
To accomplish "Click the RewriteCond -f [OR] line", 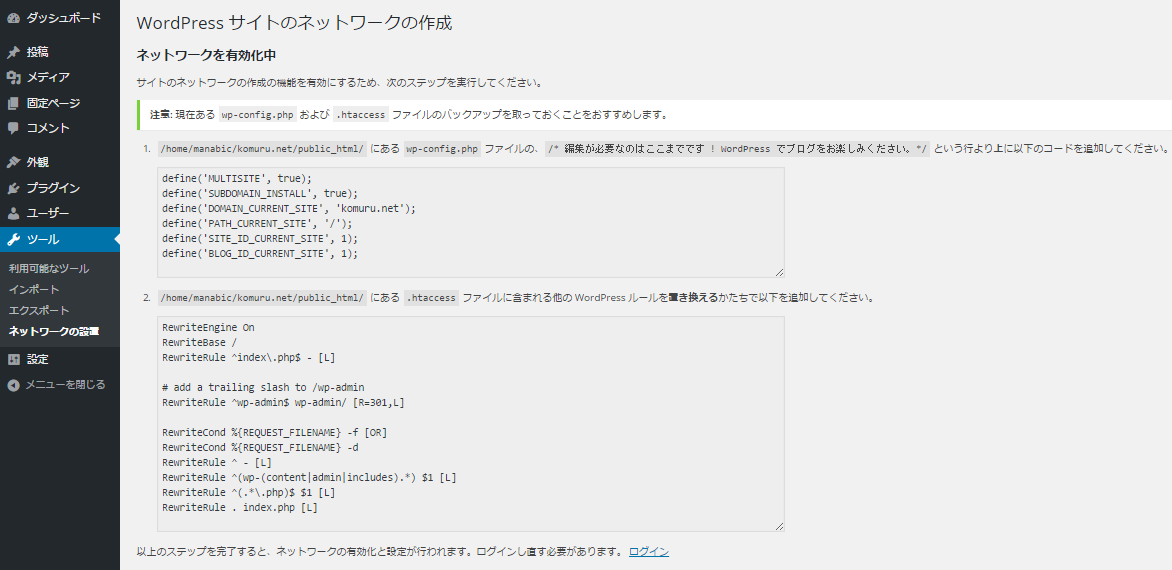I will (x=274, y=433).
